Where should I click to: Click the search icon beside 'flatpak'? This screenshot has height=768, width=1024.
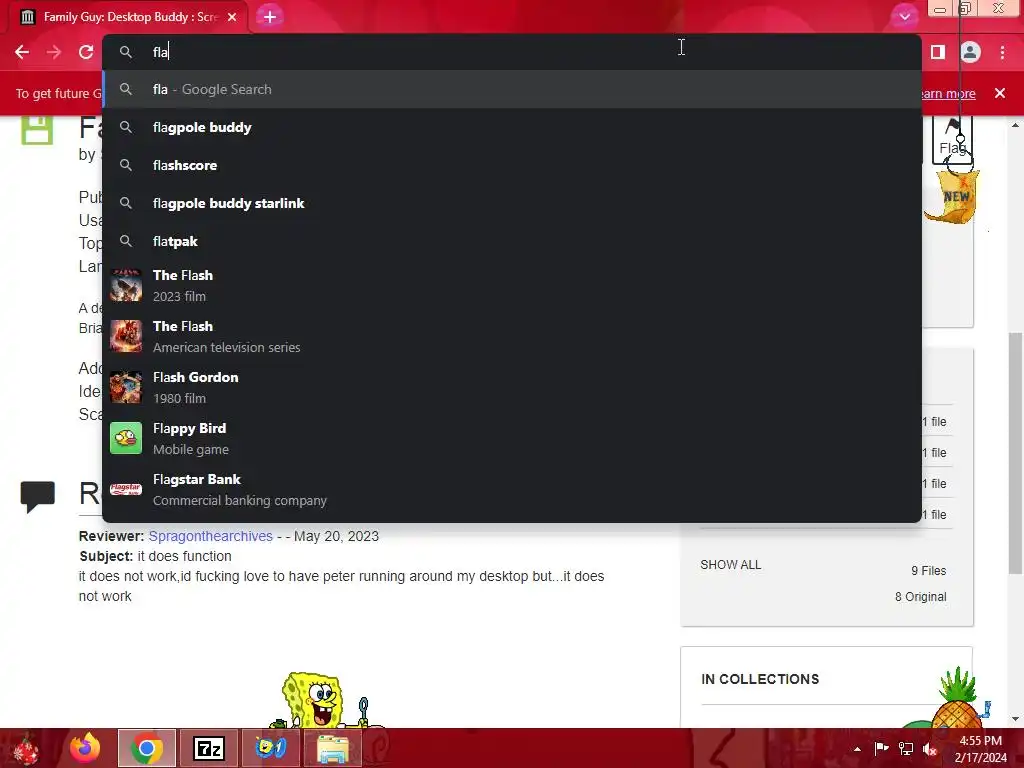point(126,241)
